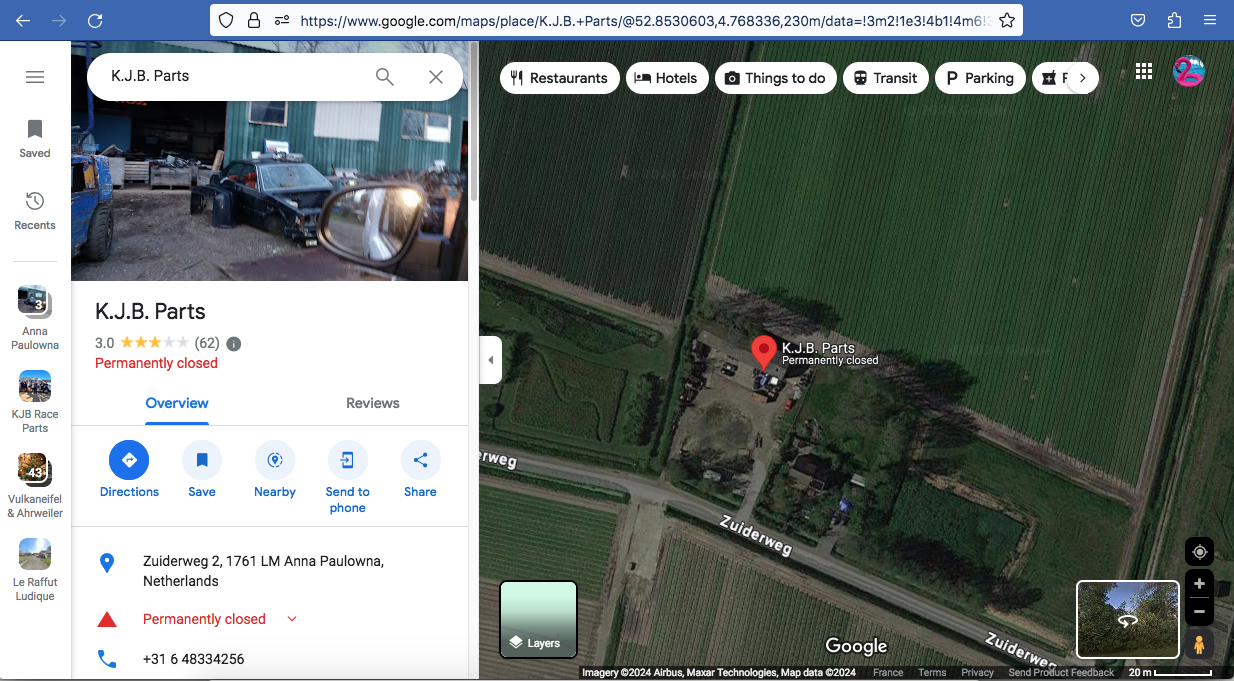Zoom in on the map
Image resolution: width=1234 pixels, height=681 pixels.
click(1199, 584)
